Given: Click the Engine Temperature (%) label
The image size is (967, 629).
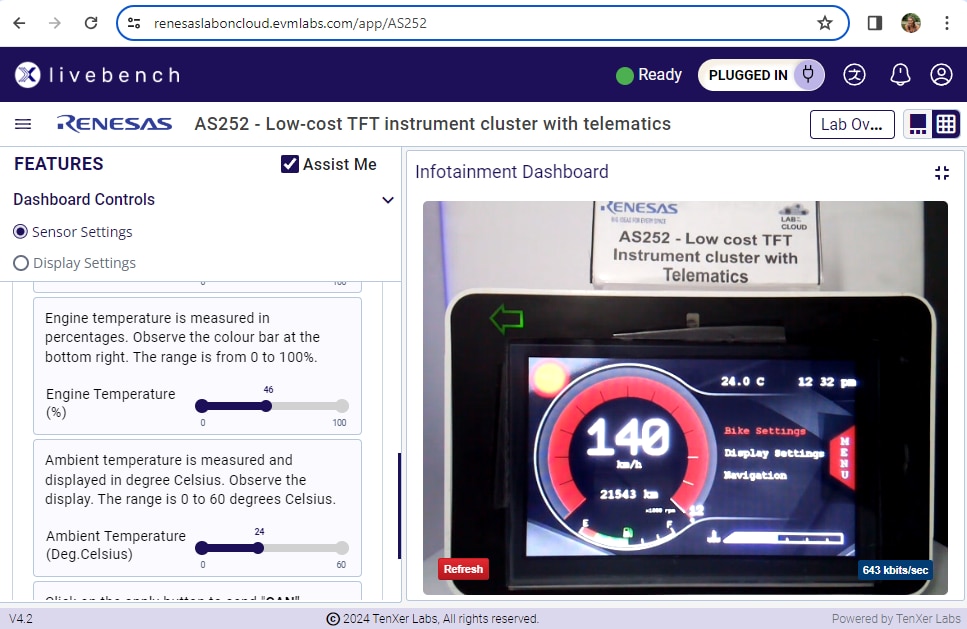Looking at the screenshot, I should 110,403.
